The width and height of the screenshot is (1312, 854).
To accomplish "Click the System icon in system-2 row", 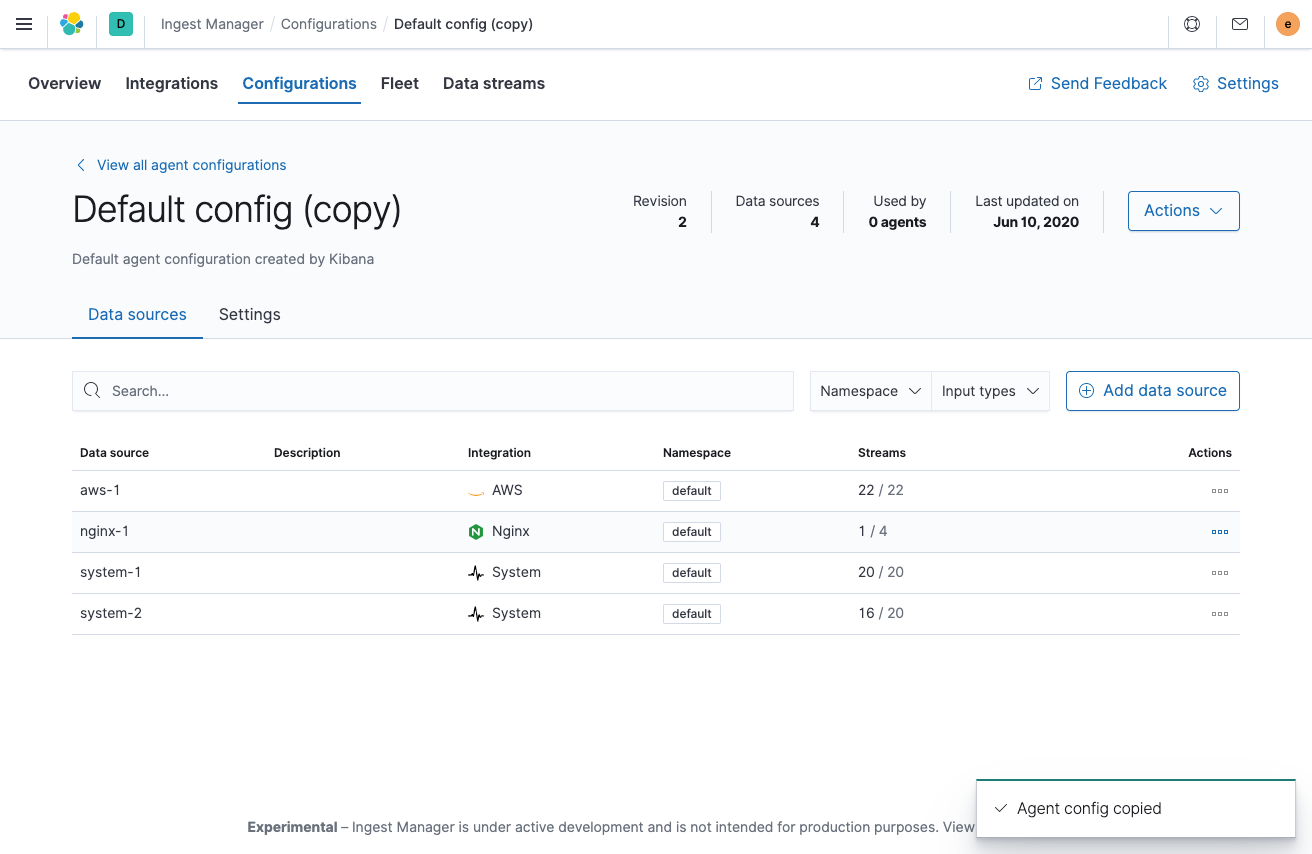I will click(x=476, y=614).
